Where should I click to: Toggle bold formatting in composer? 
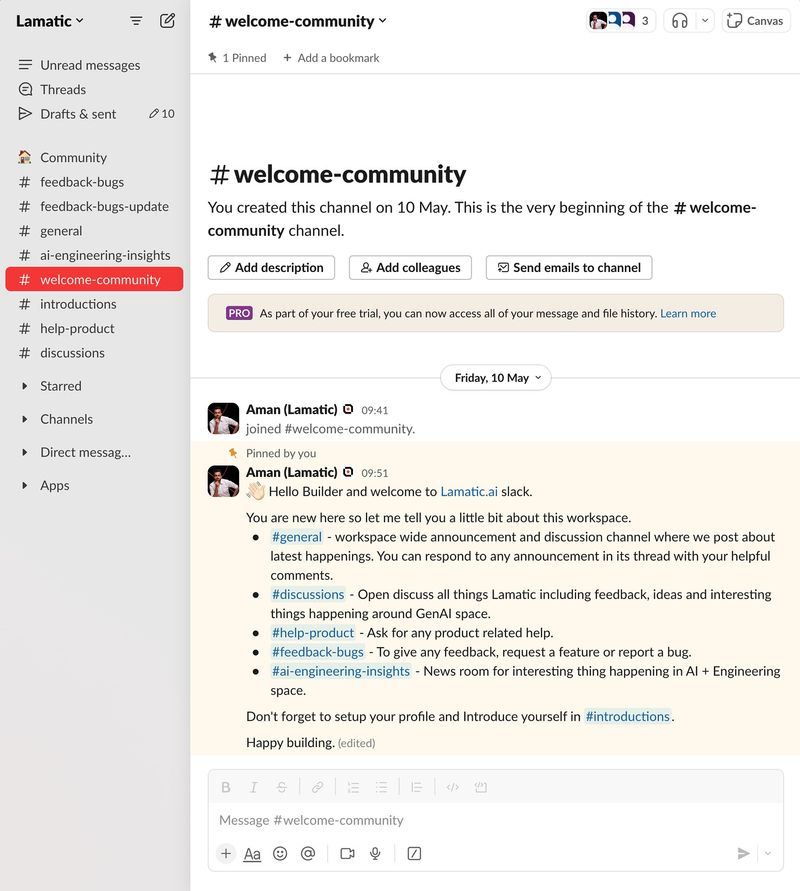226,787
